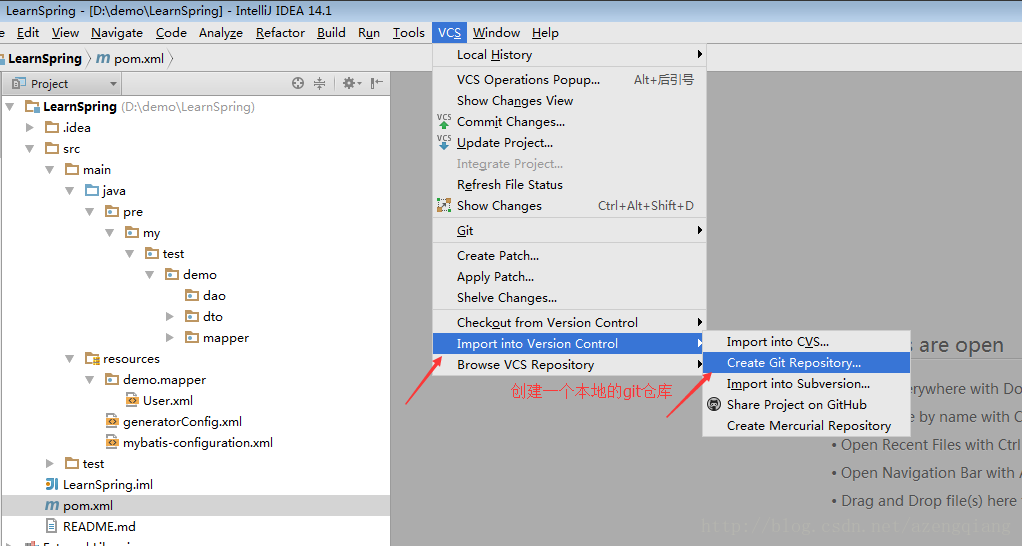The height and width of the screenshot is (546, 1022).
Task: Expand the test folder under src
Action: (x=50, y=463)
